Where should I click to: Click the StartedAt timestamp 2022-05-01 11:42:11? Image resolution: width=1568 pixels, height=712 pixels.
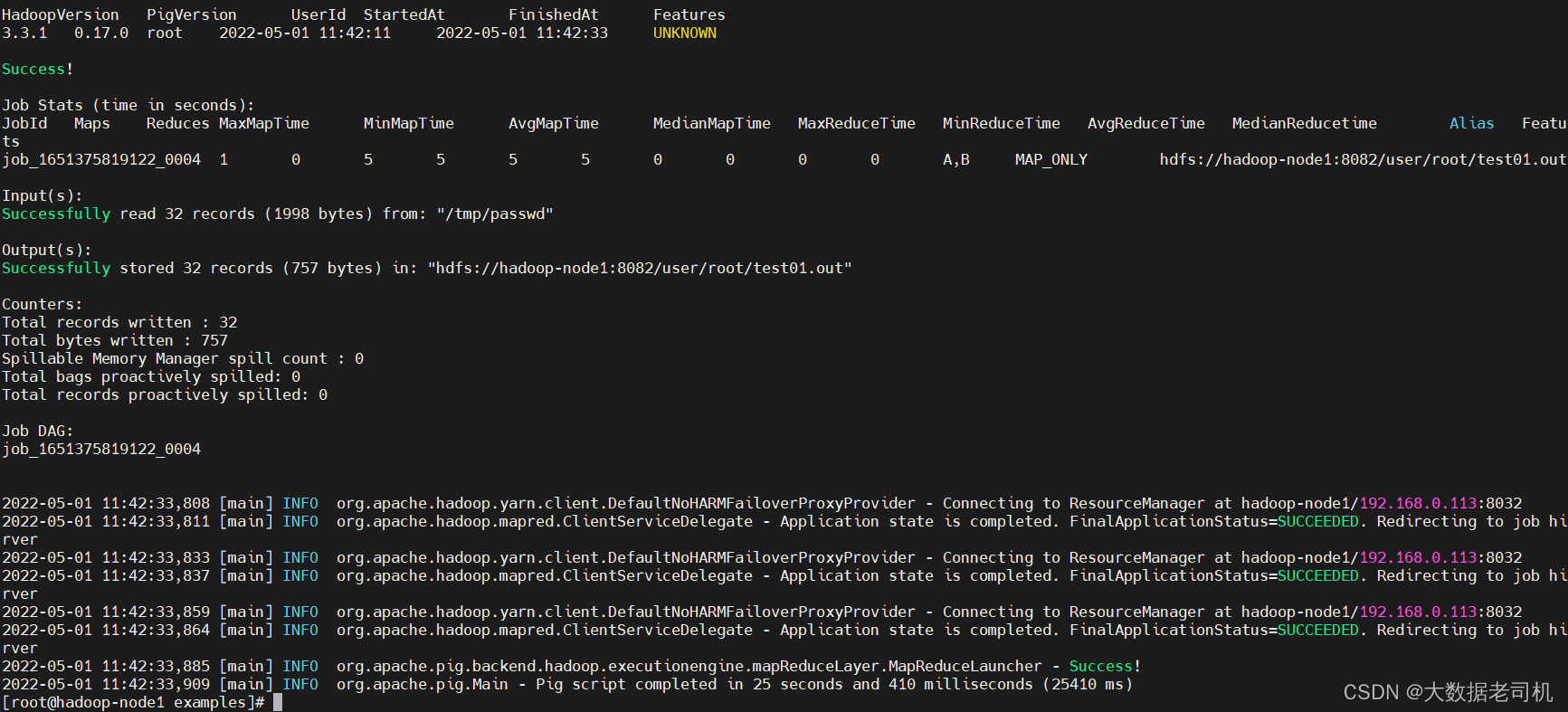tap(305, 33)
